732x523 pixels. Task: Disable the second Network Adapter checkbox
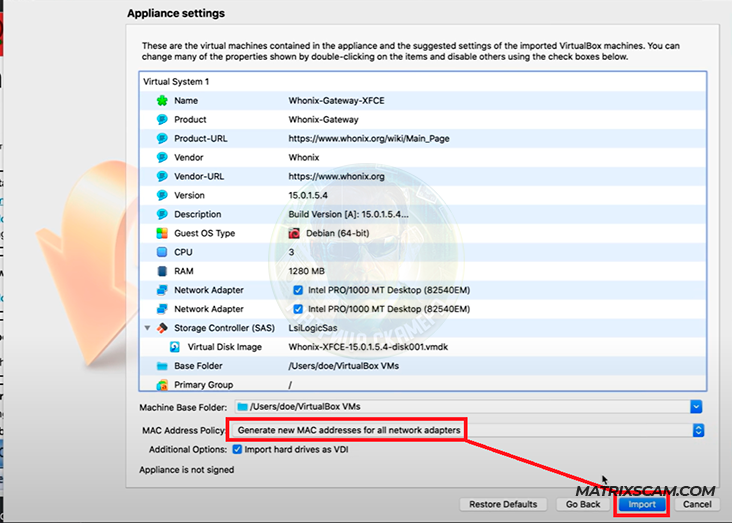click(298, 309)
